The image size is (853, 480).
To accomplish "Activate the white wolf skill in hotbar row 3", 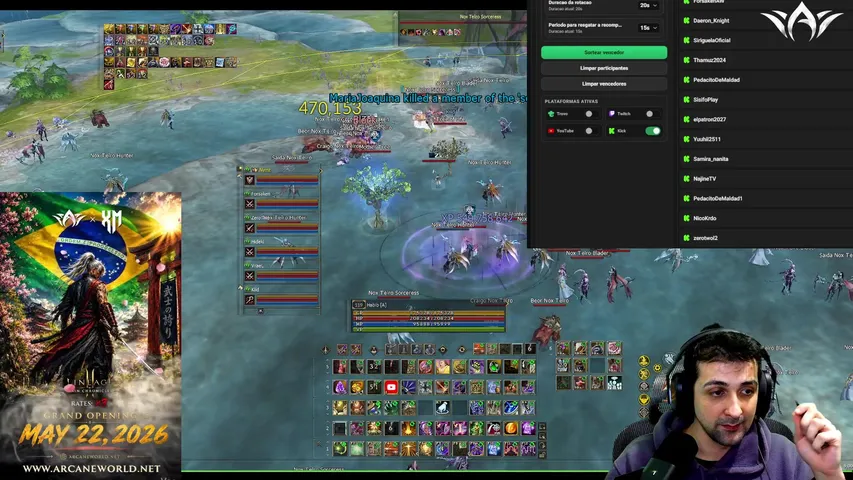I will pyautogui.click(x=443, y=408).
